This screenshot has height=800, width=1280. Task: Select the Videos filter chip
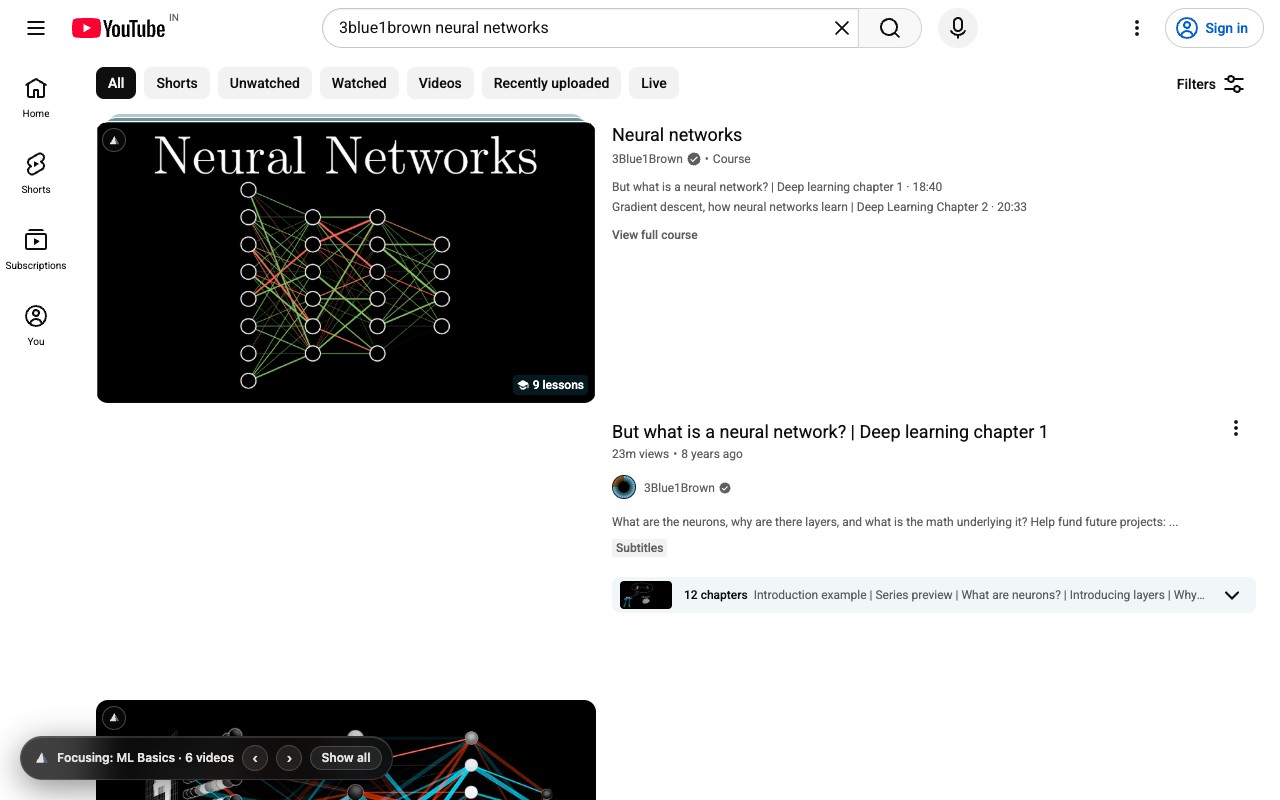[x=440, y=83]
